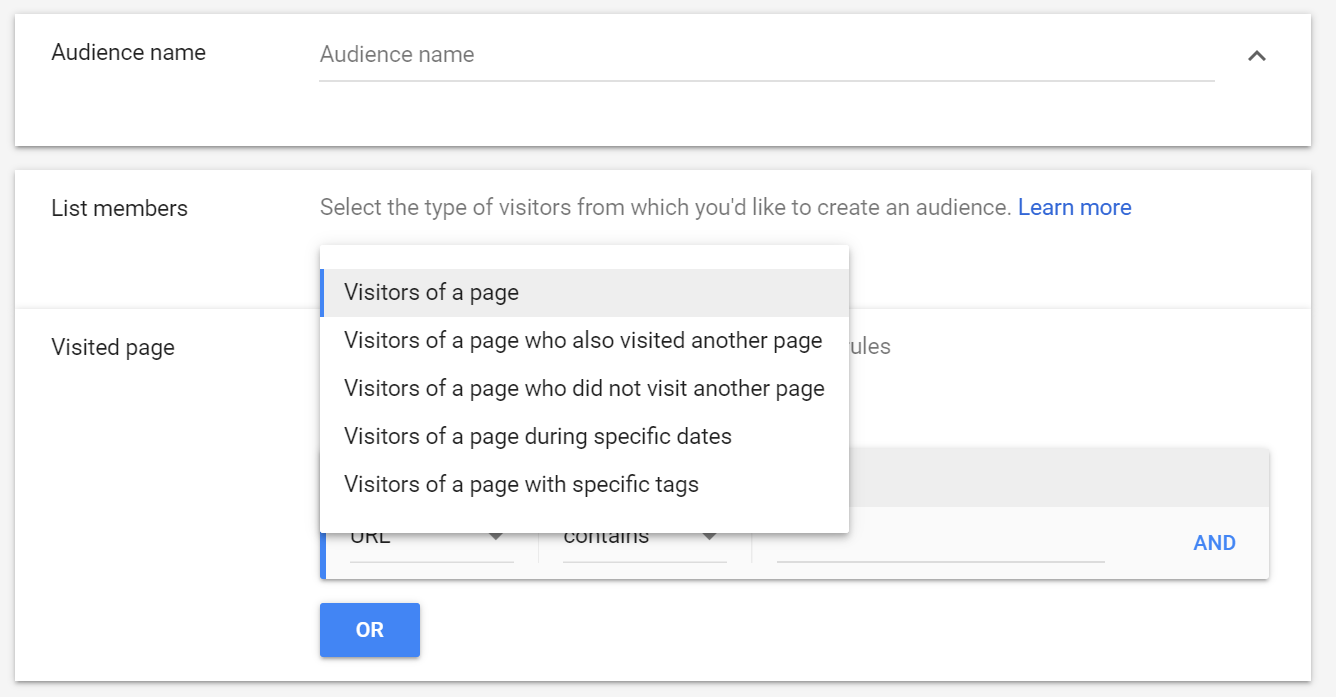Click the "List members" section label

[x=119, y=209]
